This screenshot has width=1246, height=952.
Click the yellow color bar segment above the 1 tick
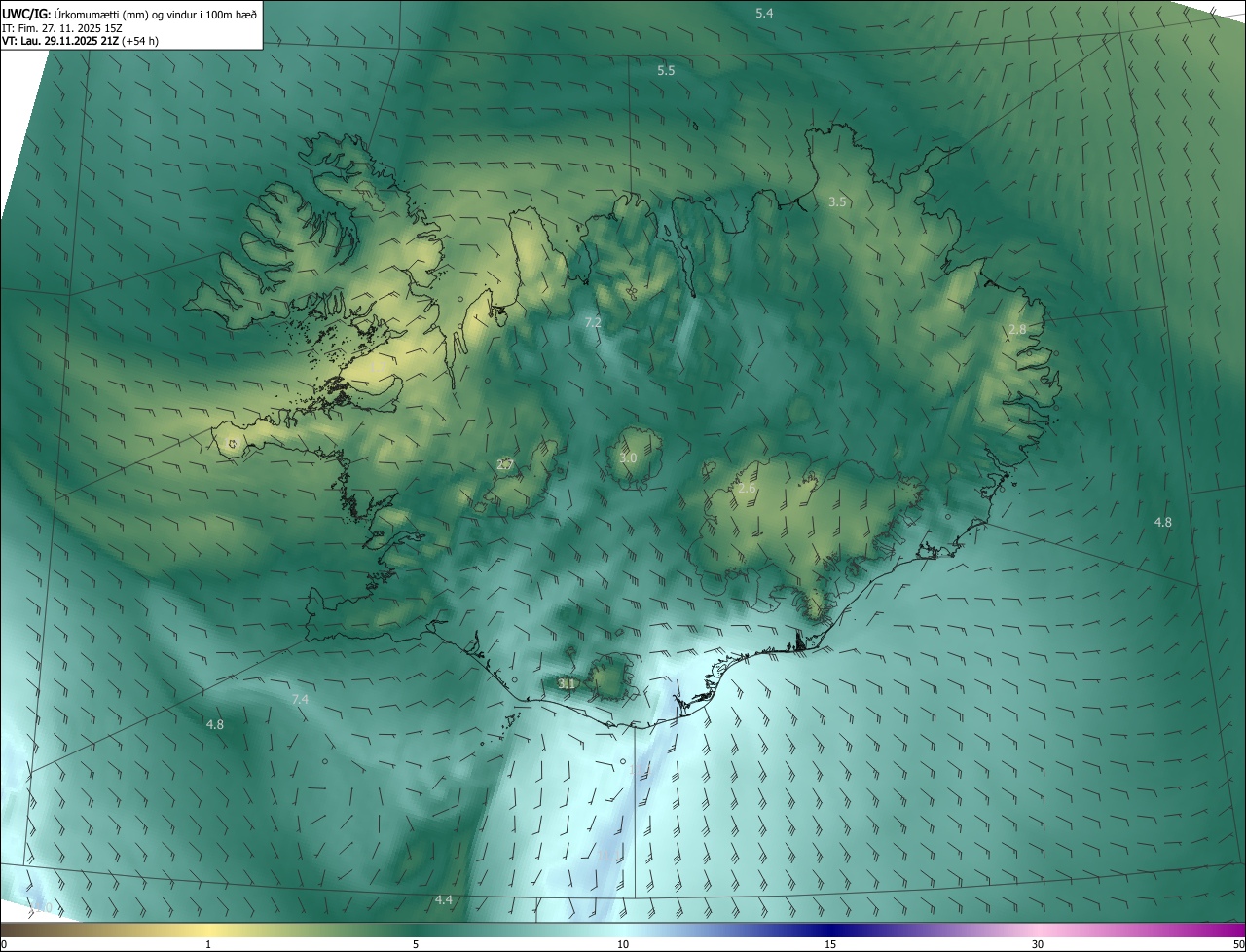(x=209, y=930)
